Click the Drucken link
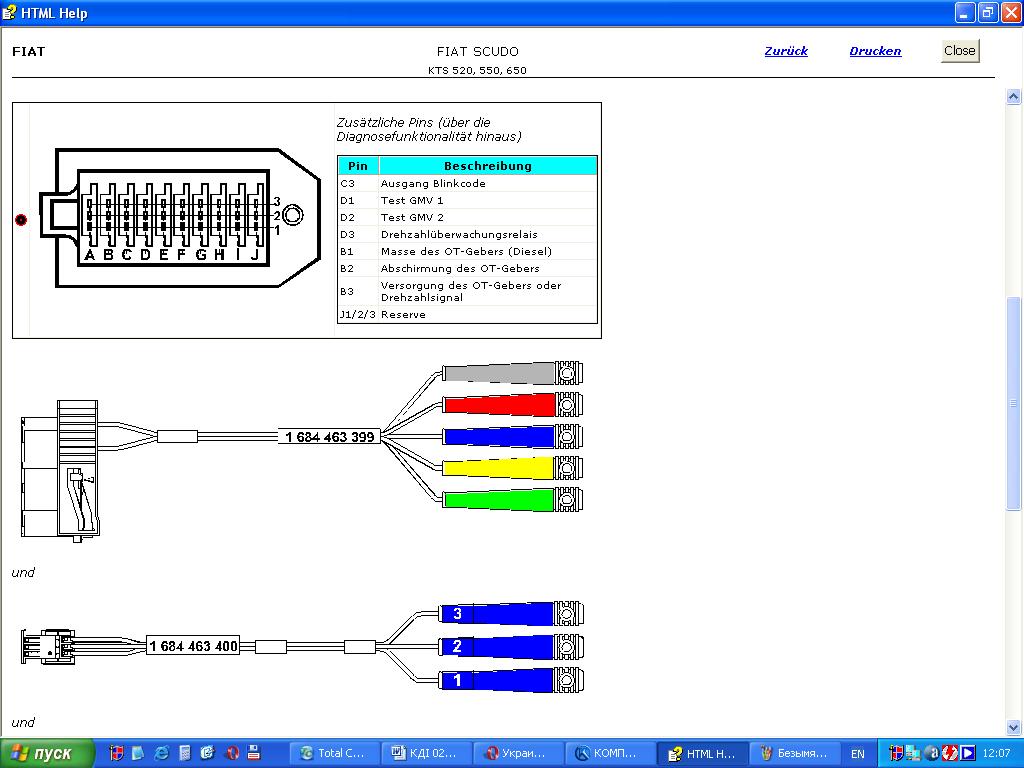1024x768 pixels. click(875, 51)
